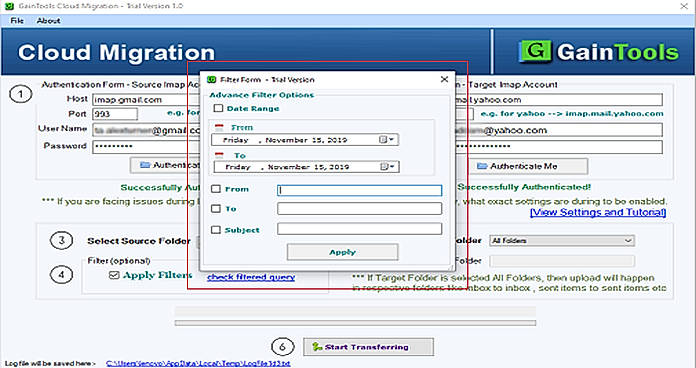
Task: Click Apply in the Filter Form
Action: [x=342, y=252]
